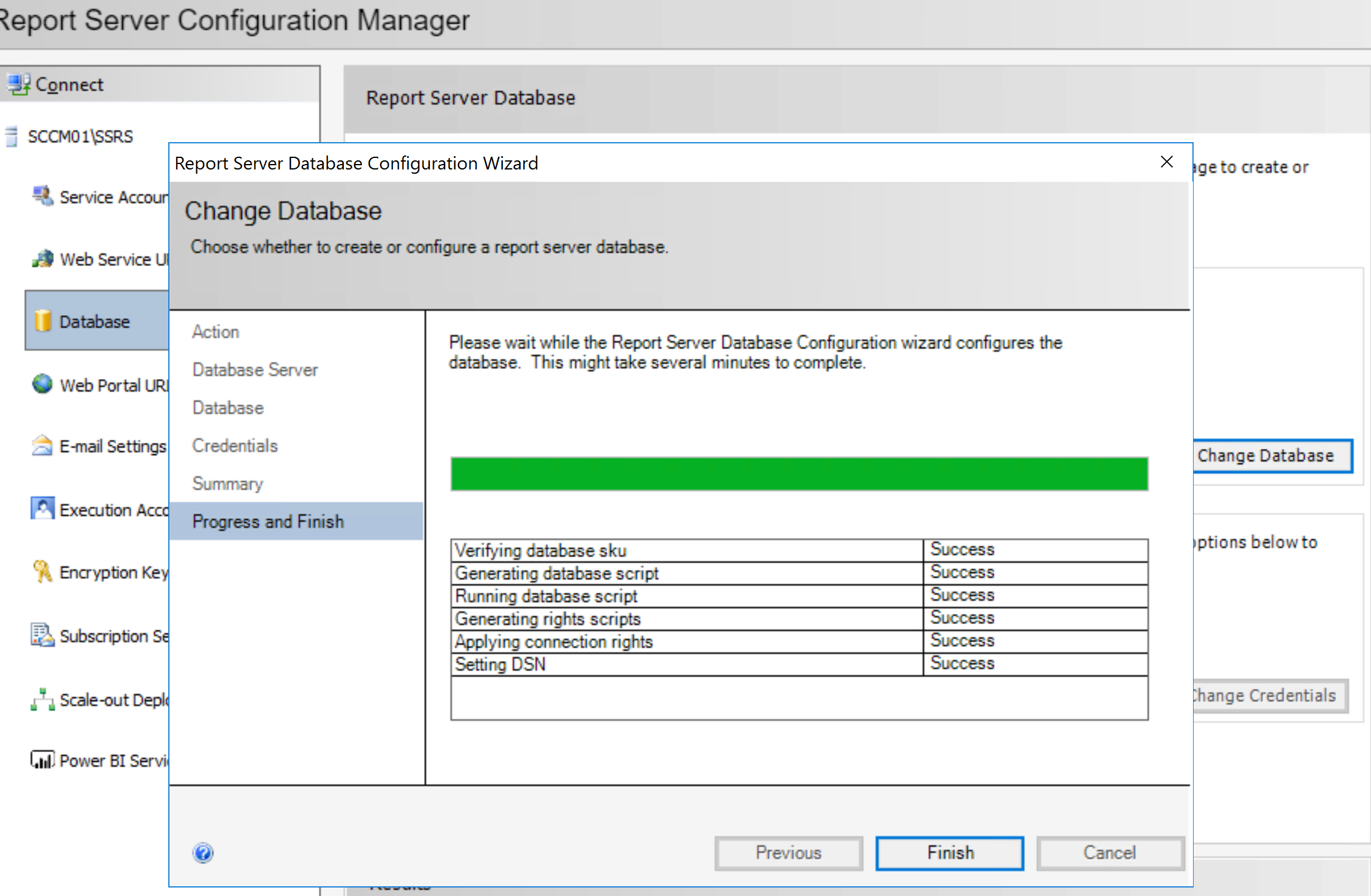Screen dimensions: 1371x896
Task: Select the SCCM01\SSRS server node
Action: (80, 136)
